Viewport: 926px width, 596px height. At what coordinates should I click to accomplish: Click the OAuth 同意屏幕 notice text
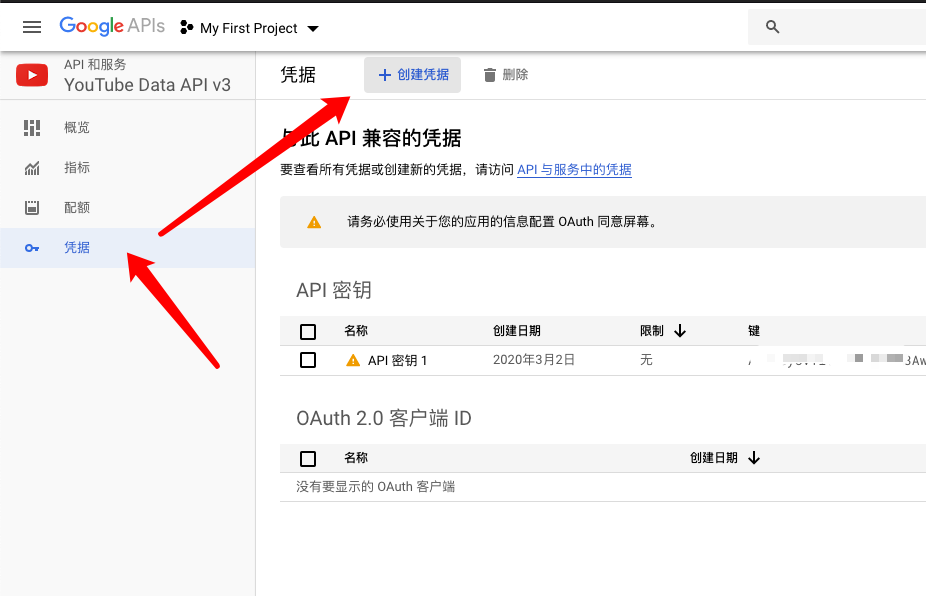502,222
